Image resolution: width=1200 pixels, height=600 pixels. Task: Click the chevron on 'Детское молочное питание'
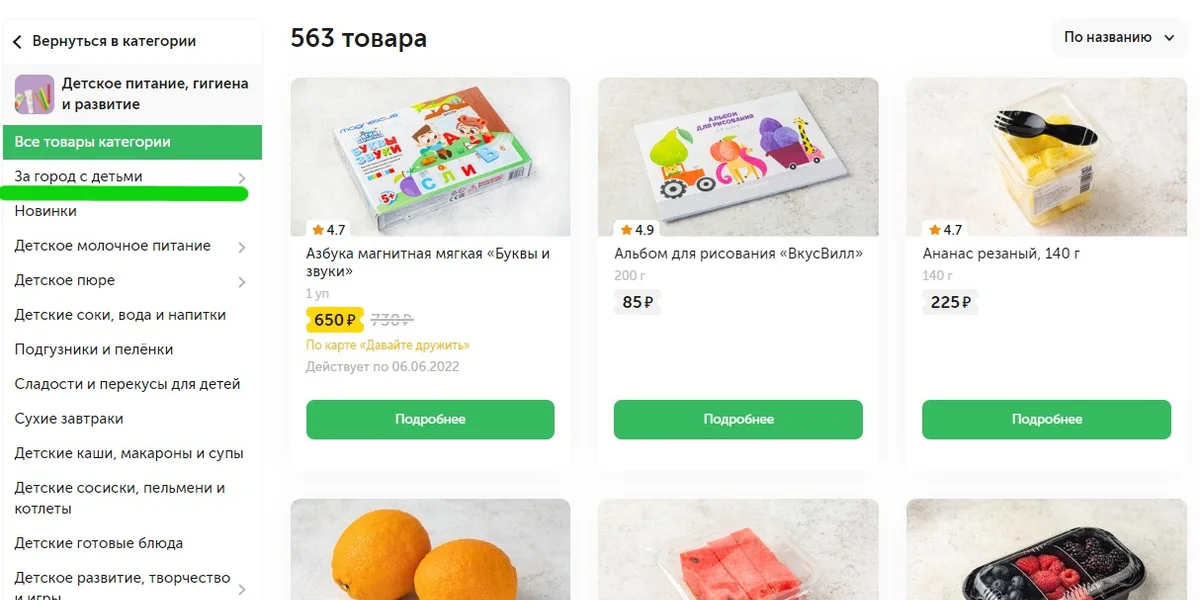(x=239, y=245)
